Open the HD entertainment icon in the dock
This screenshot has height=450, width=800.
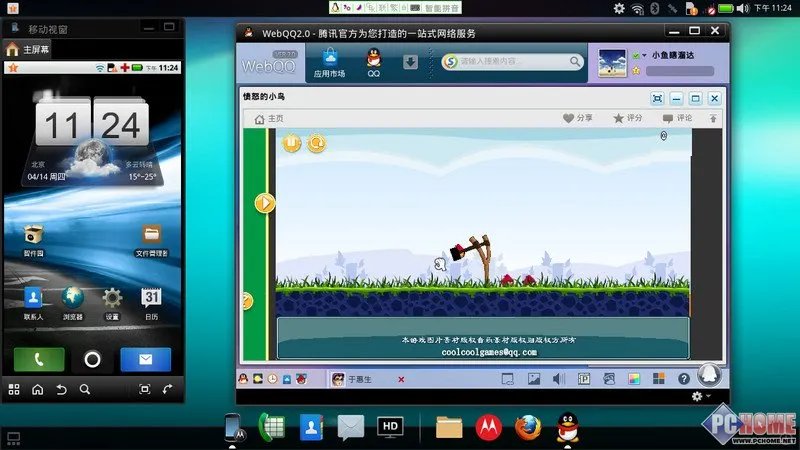[390, 427]
